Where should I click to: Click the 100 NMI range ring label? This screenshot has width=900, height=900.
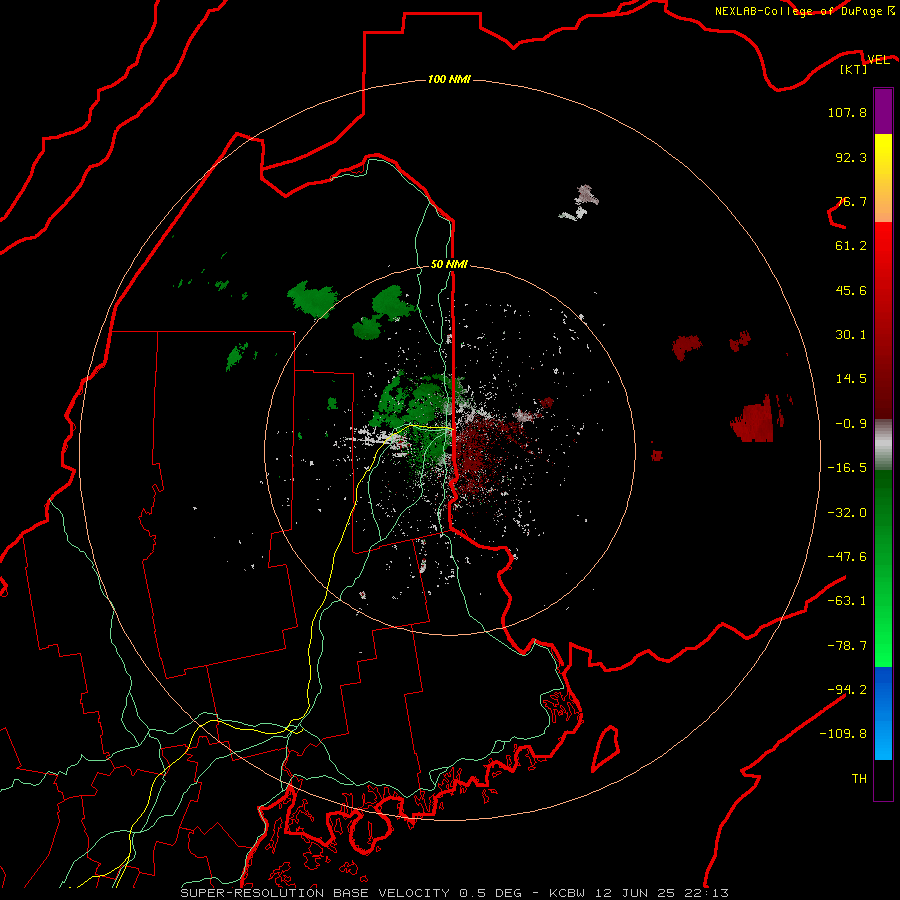(x=449, y=79)
